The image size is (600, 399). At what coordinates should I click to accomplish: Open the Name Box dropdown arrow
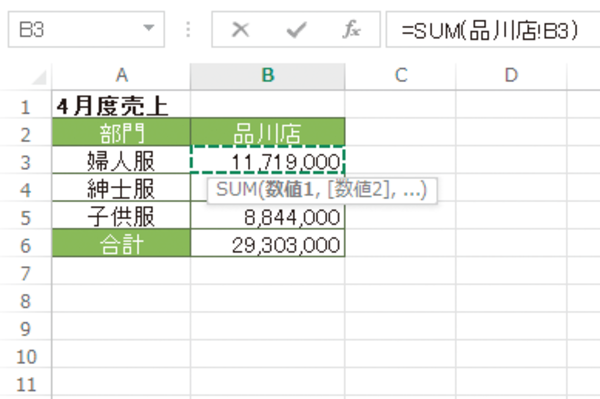click(x=148, y=28)
